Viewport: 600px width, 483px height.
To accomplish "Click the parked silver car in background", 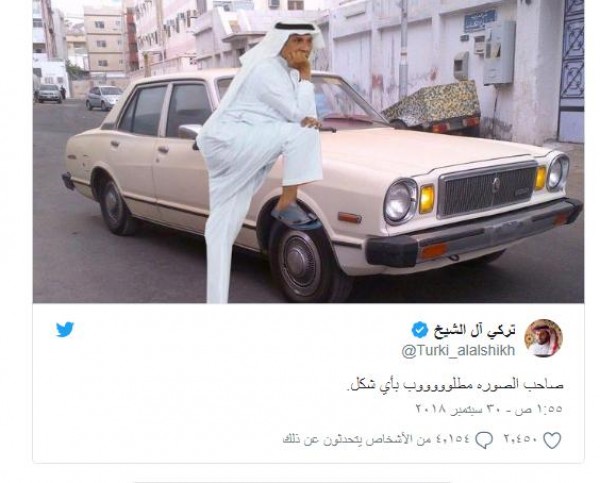I will tap(103, 98).
